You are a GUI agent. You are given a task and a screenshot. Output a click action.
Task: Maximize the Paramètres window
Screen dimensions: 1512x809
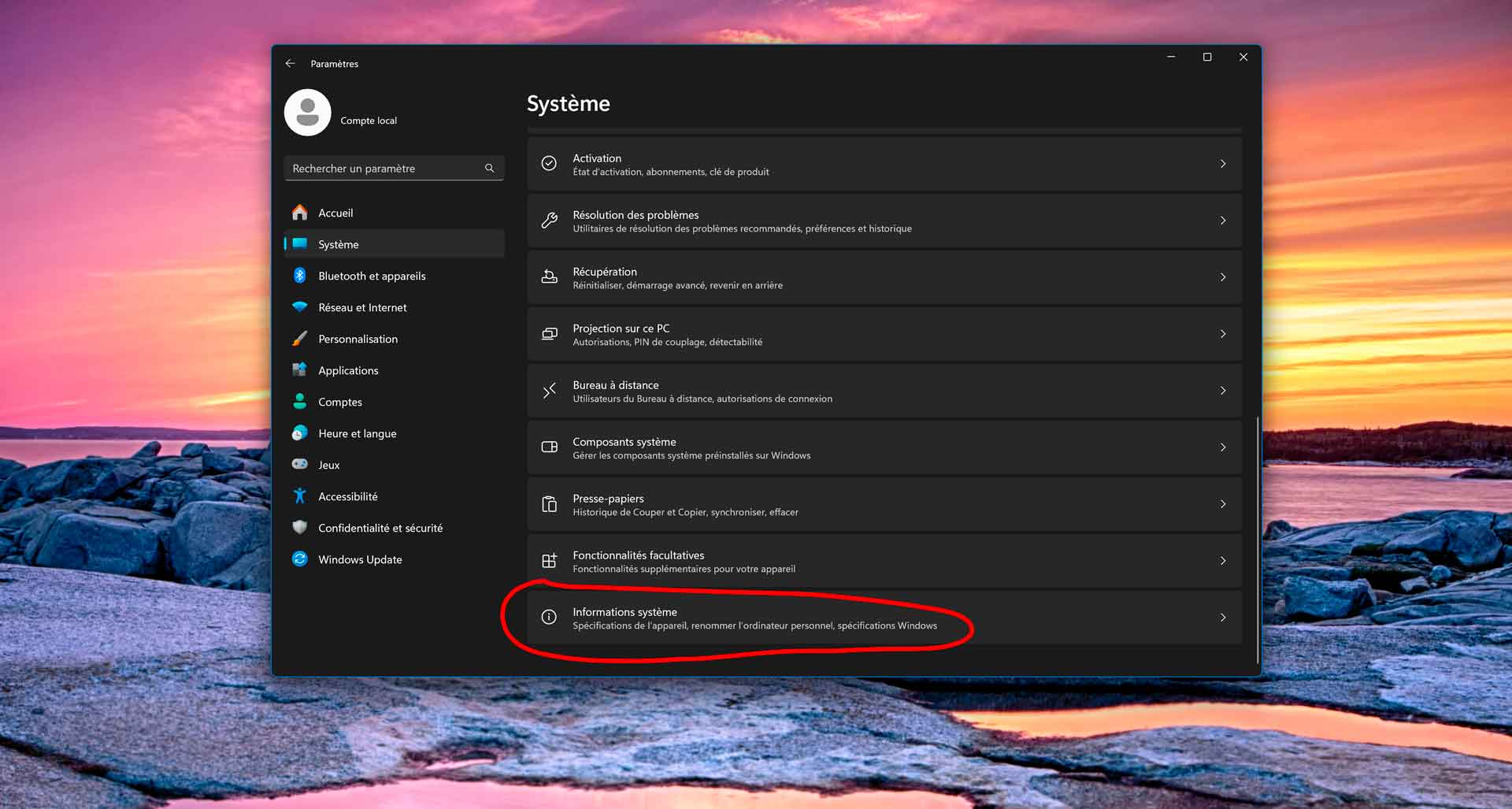[1206, 57]
